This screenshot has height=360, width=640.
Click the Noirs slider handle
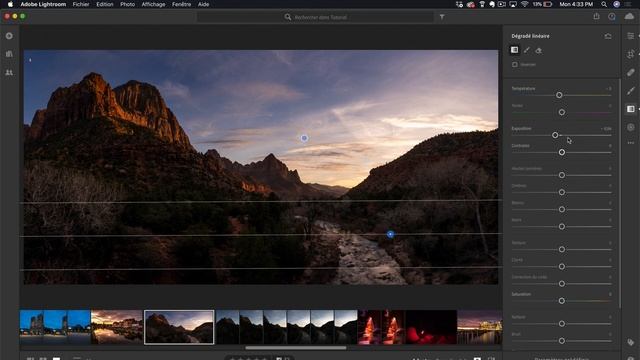(x=562, y=227)
